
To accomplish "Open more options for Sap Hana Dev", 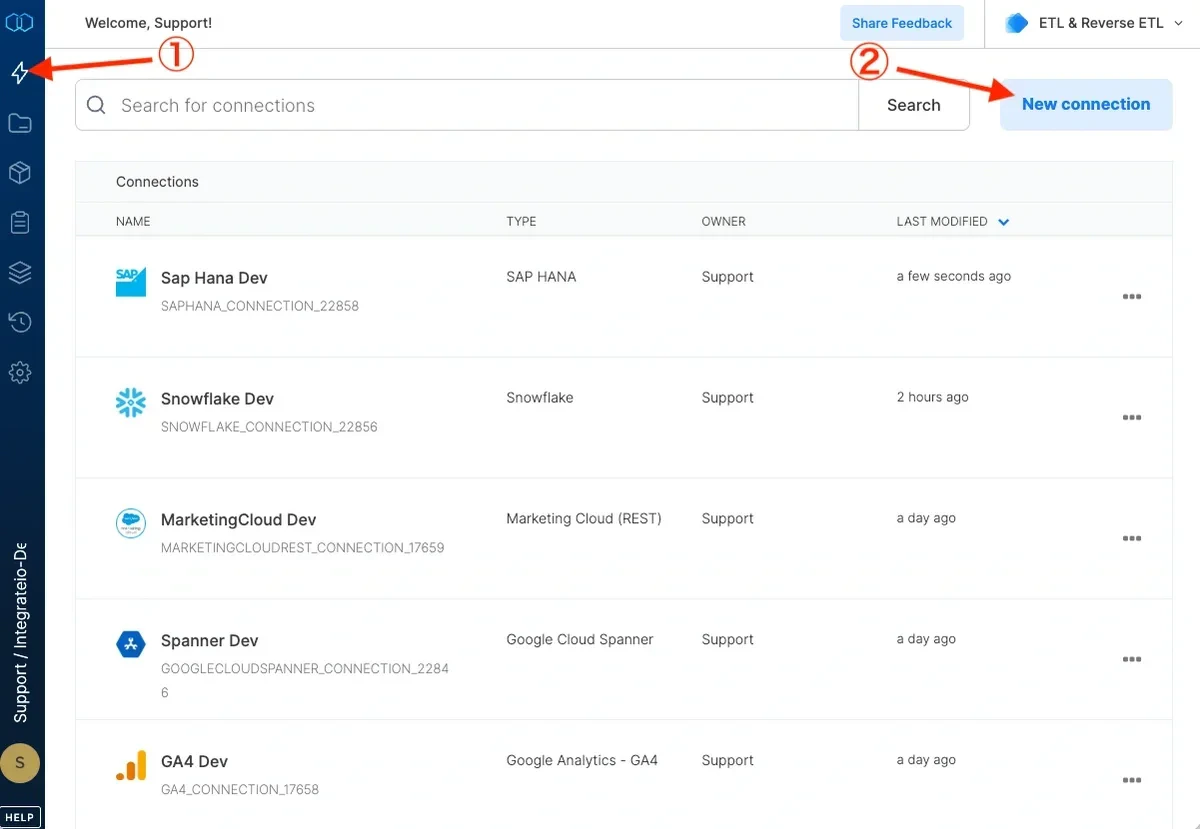I will tap(1132, 297).
